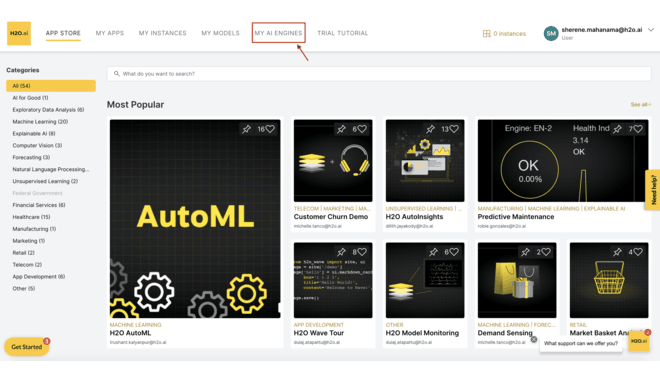Filter by Machine Learning (20)
This screenshot has width=660, height=377.
point(40,122)
